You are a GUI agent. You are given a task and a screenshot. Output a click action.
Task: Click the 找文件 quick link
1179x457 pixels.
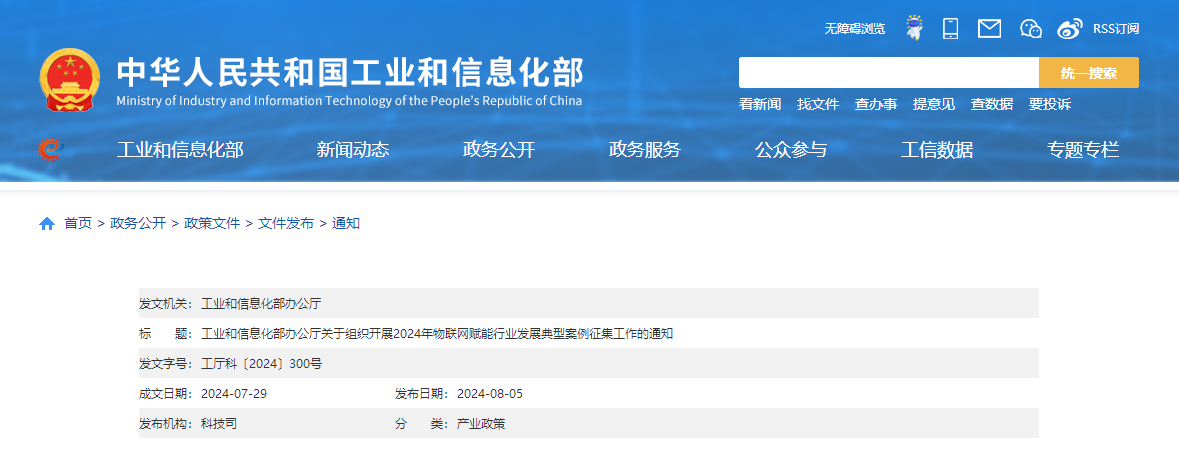[818, 104]
